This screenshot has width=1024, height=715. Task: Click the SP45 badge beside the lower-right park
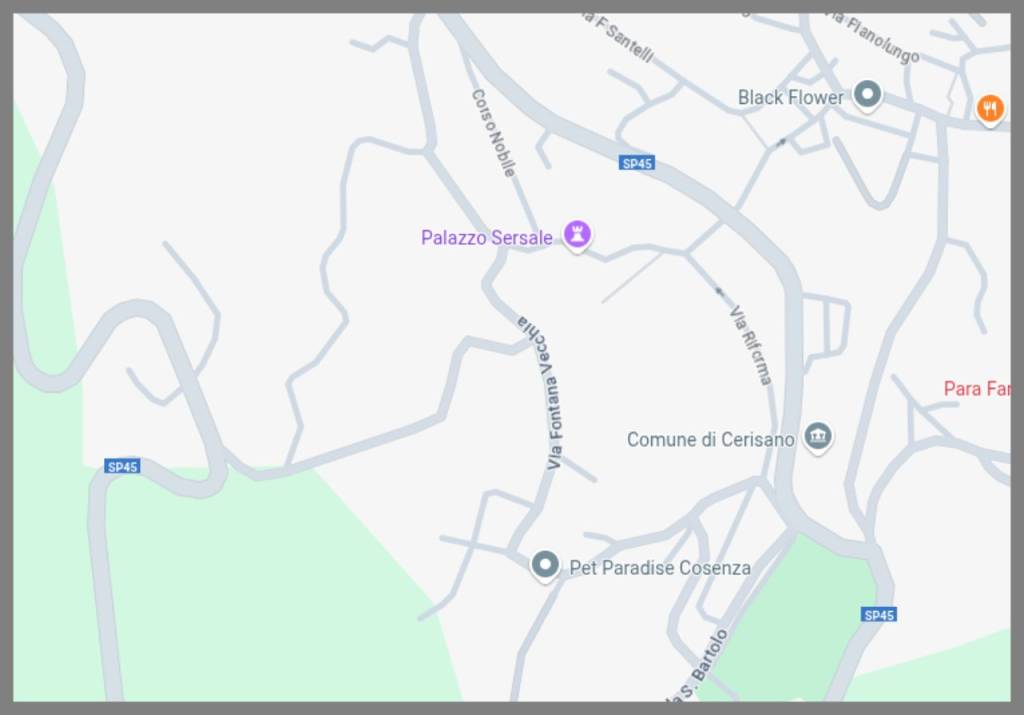coord(878,614)
